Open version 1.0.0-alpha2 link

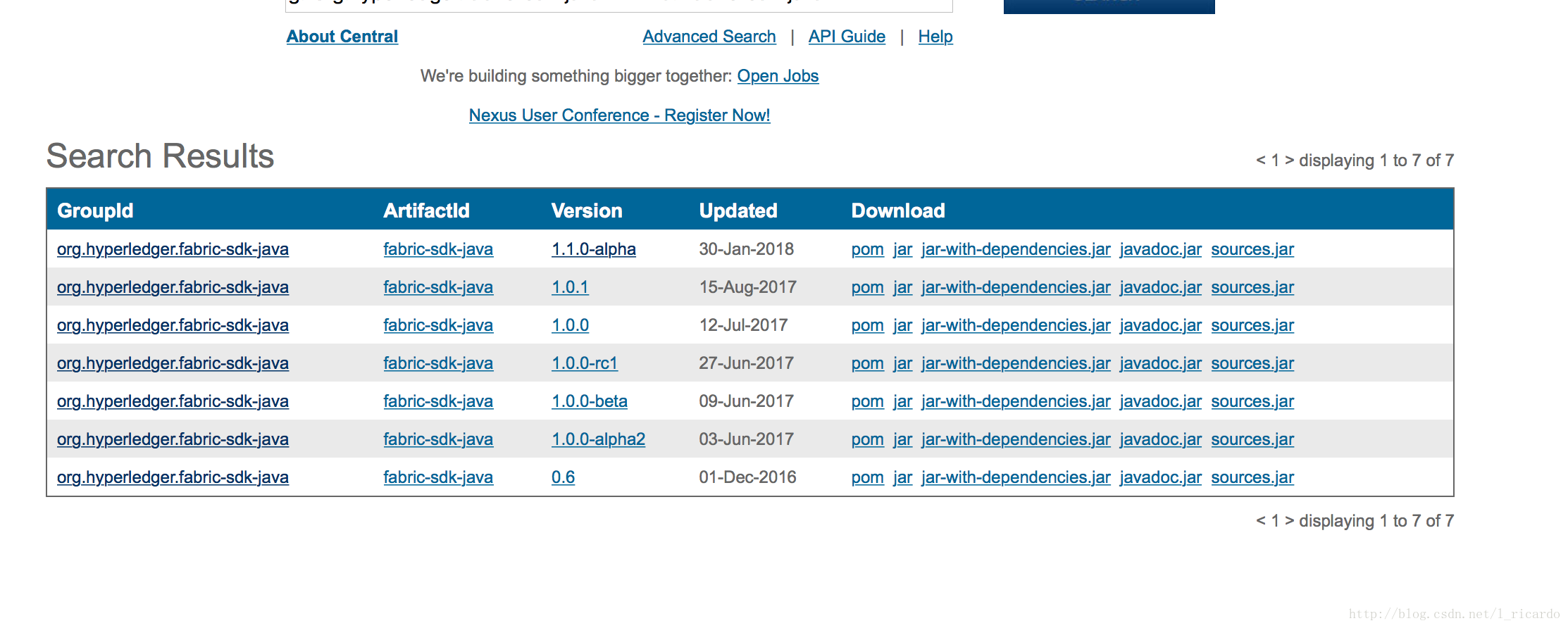coord(598,439)
